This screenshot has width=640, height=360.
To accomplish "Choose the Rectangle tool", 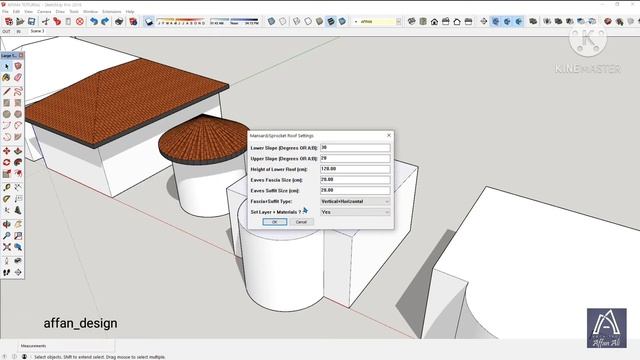I will click(7, 103).
